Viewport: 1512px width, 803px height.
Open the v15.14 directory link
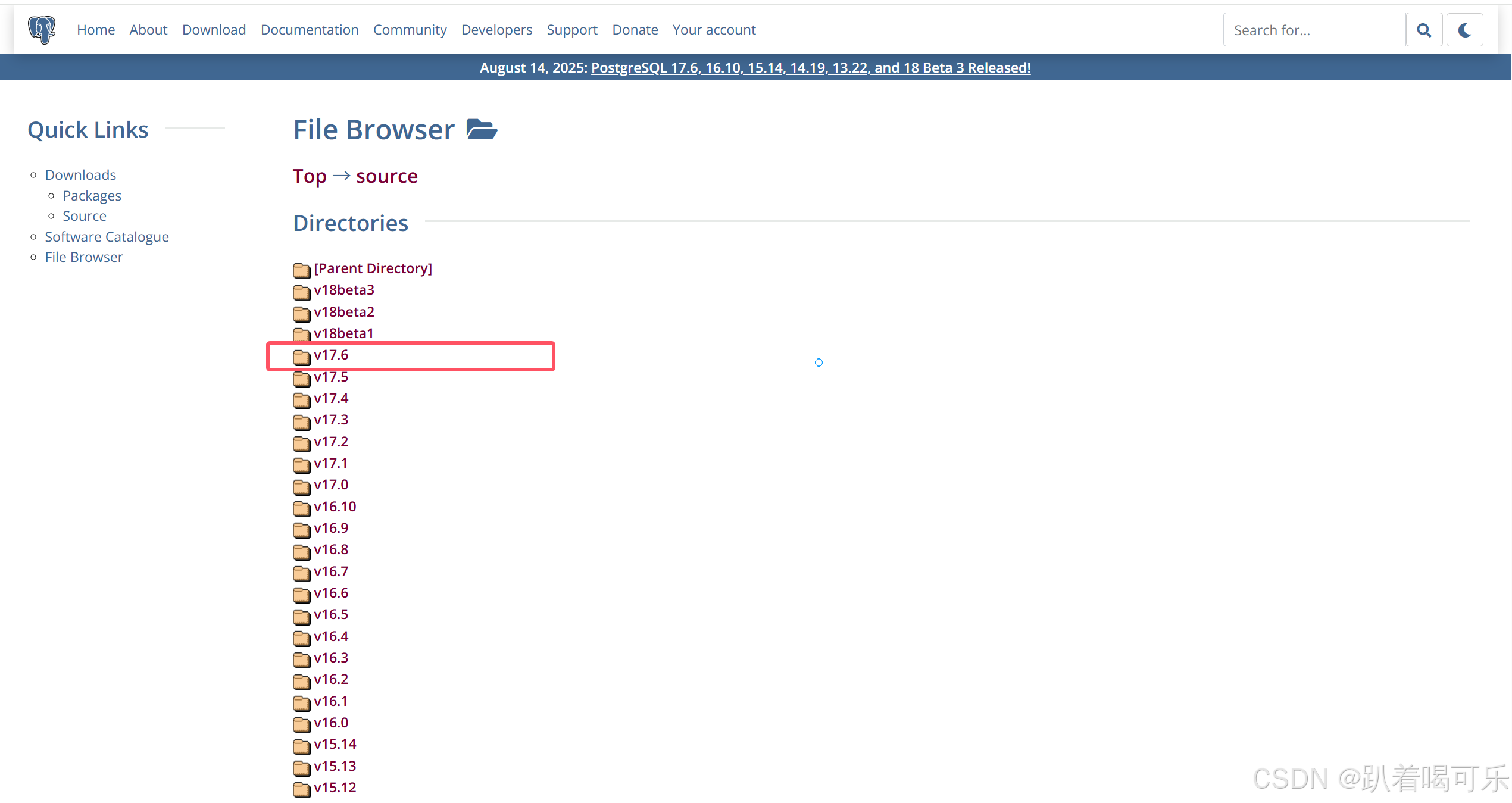pyautogui.click(x=335, y=744)
